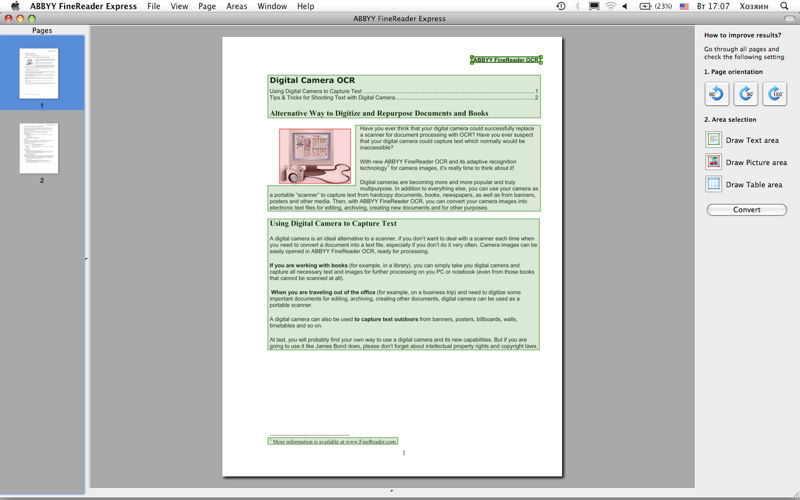Open the ABBYY FineReader Express app menu
800x500 pixels.
tap(83, 6)
